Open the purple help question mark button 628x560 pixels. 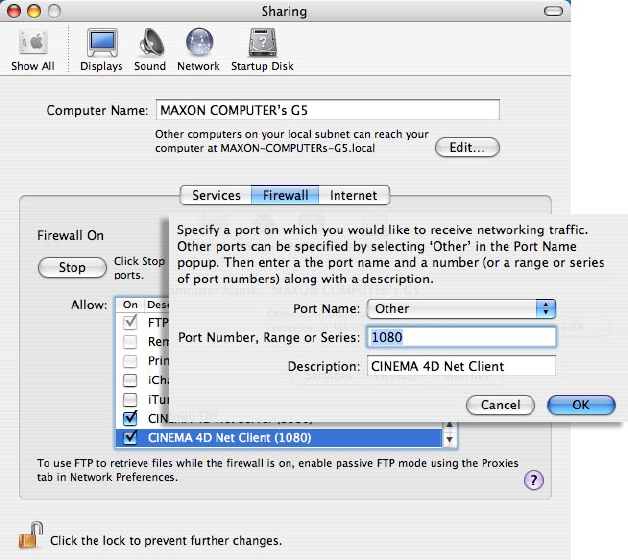[533, 479]
